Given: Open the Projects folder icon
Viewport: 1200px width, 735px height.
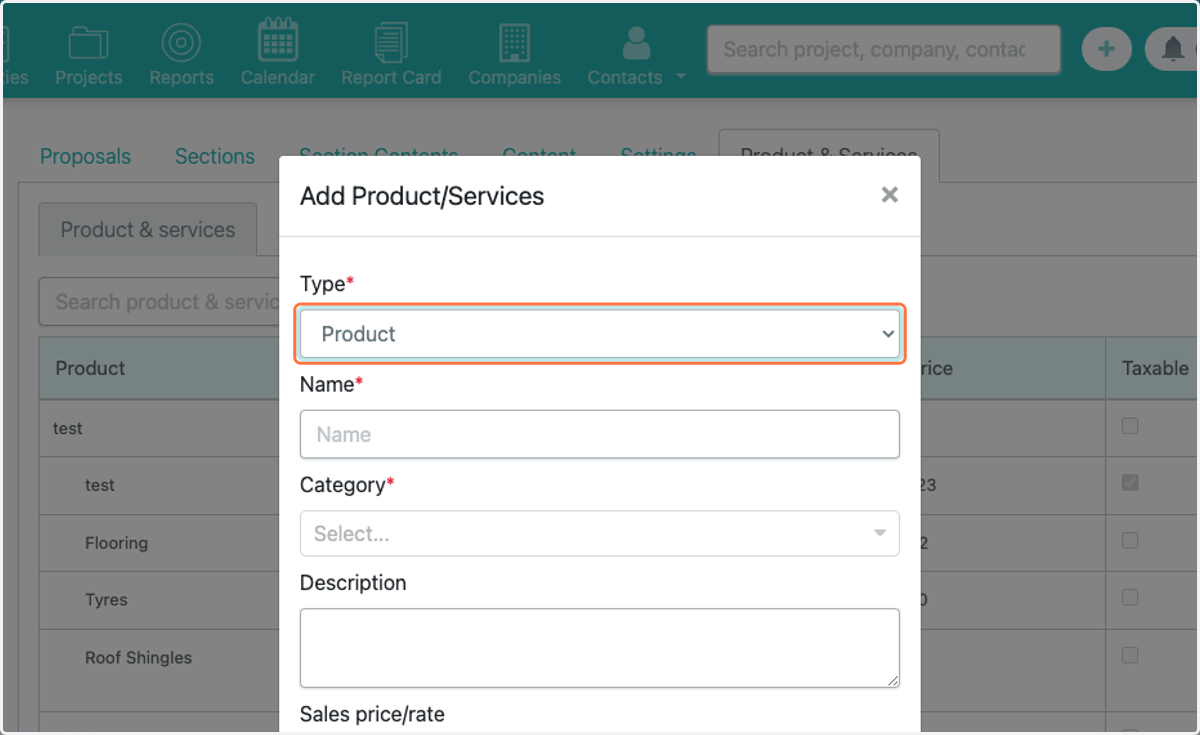Looking at the screenshot, I should tap(88, 44).
